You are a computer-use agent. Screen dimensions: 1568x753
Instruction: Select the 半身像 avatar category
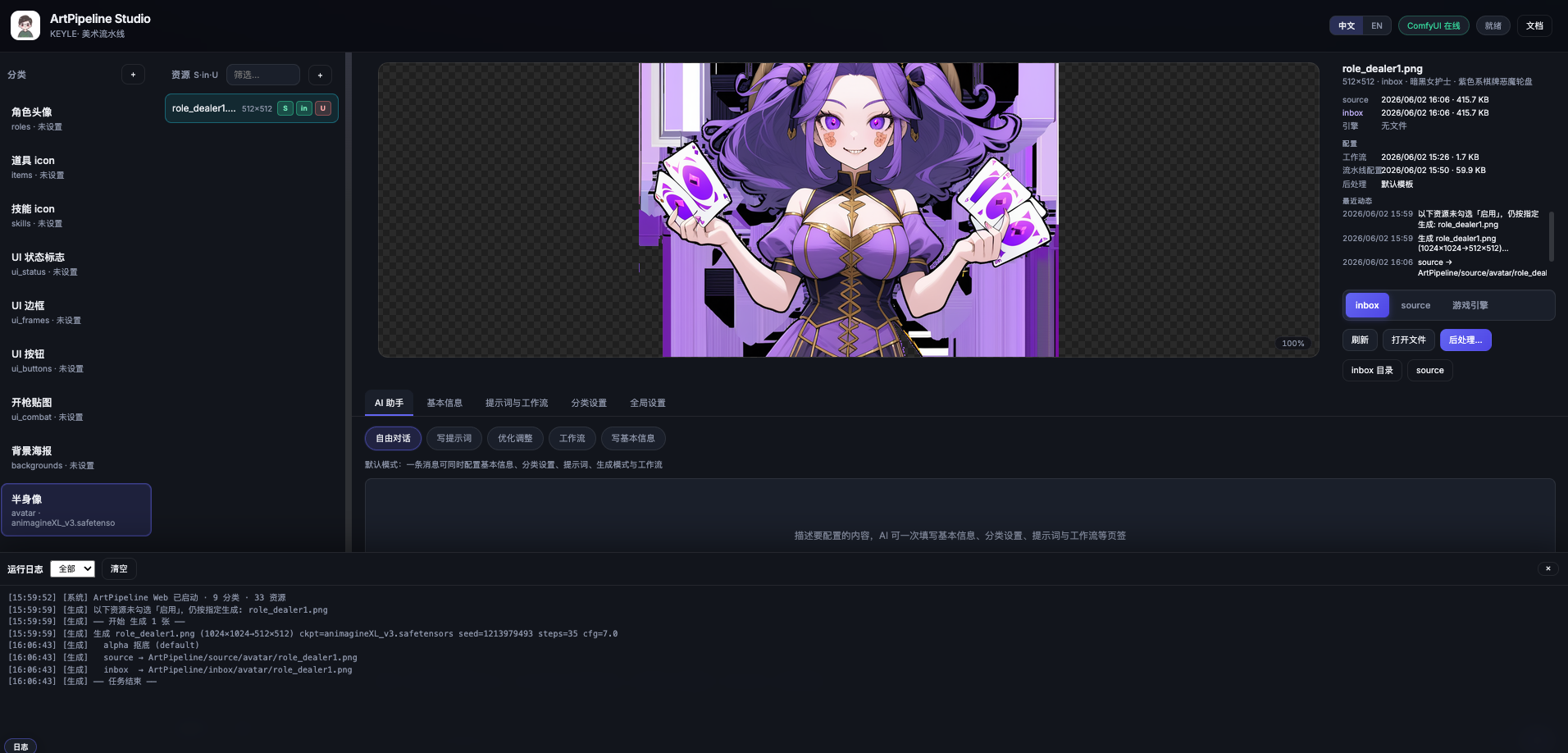[x=76, y=509]
